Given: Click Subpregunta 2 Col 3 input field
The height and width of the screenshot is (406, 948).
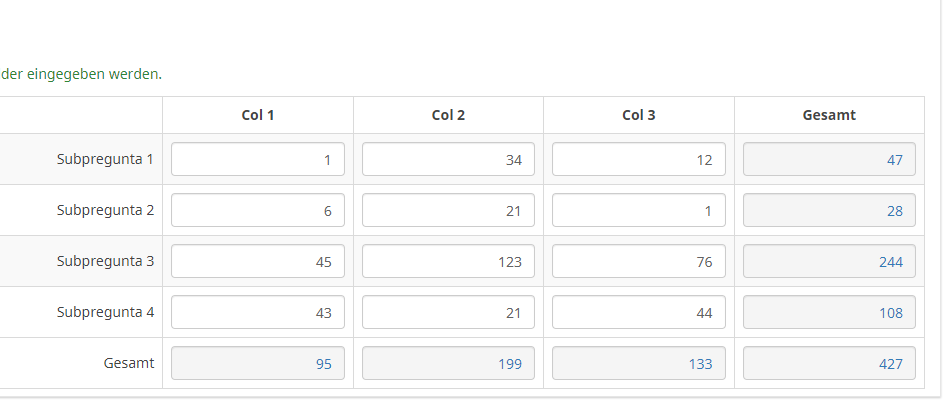Looking at the screenshot, I should pyautogui.click(x=639, y=210).
